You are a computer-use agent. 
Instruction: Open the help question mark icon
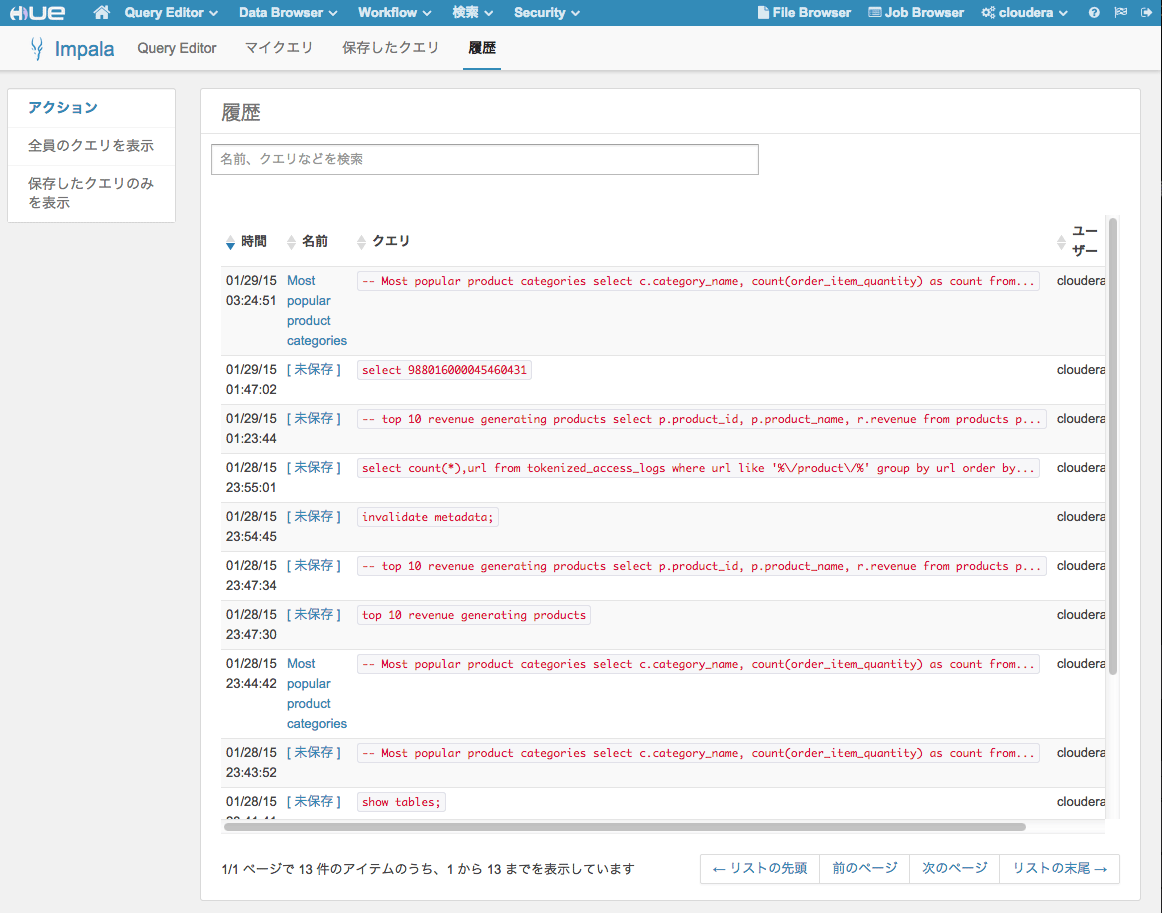tap(1094, 13)
